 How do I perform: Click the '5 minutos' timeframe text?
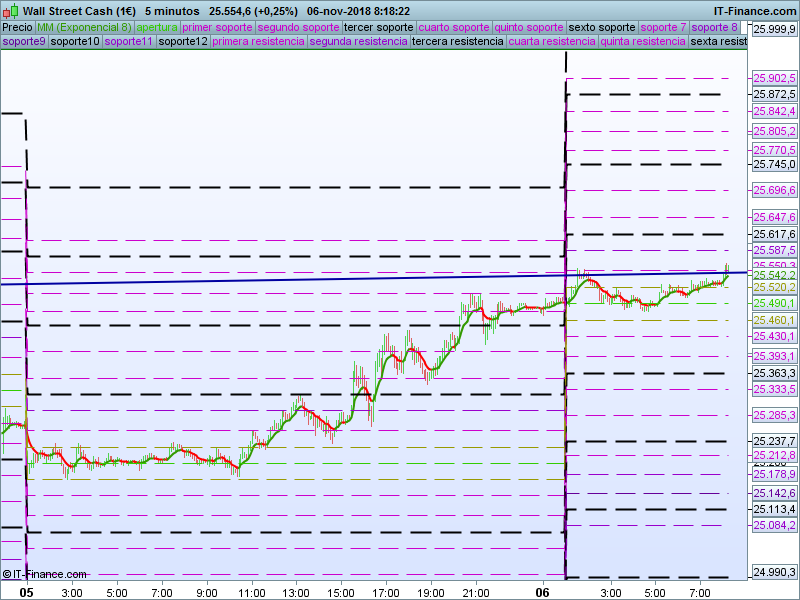172,11
